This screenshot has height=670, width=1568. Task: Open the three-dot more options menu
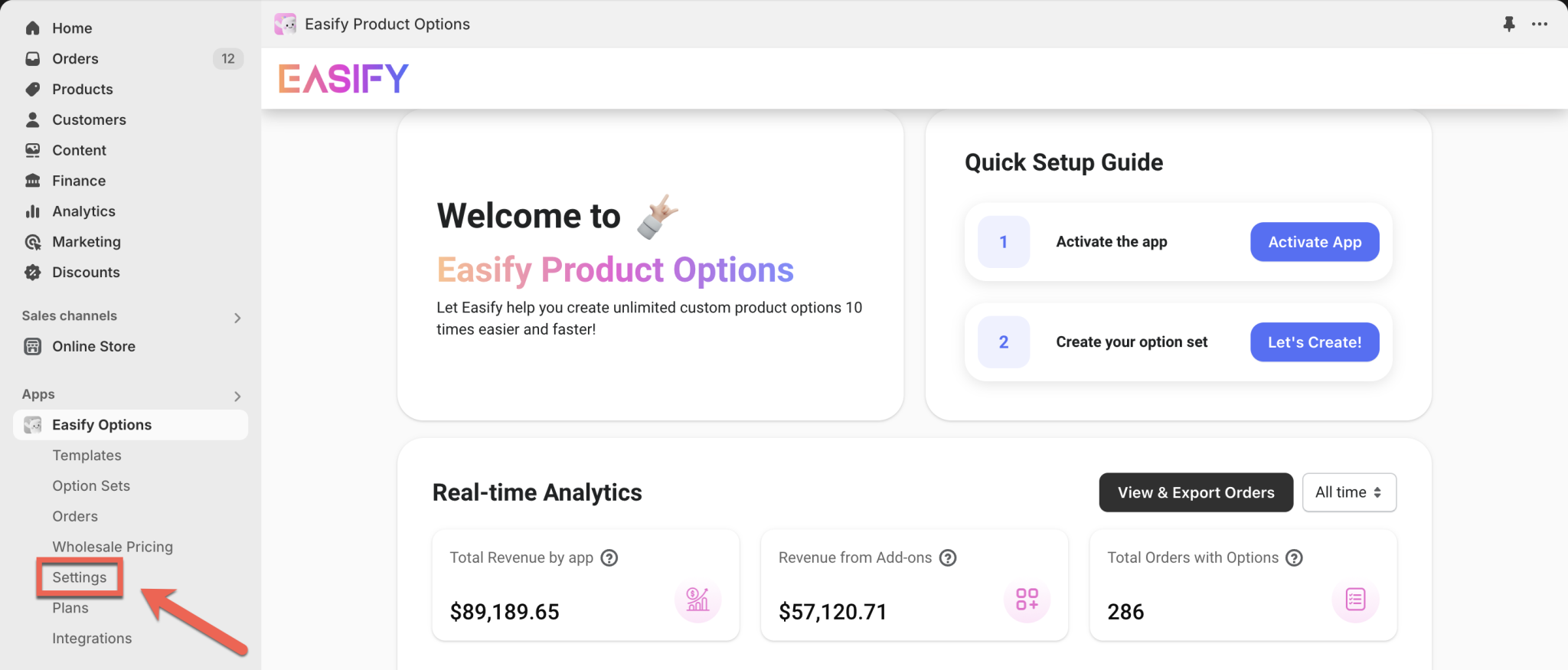pos(1540,24)
